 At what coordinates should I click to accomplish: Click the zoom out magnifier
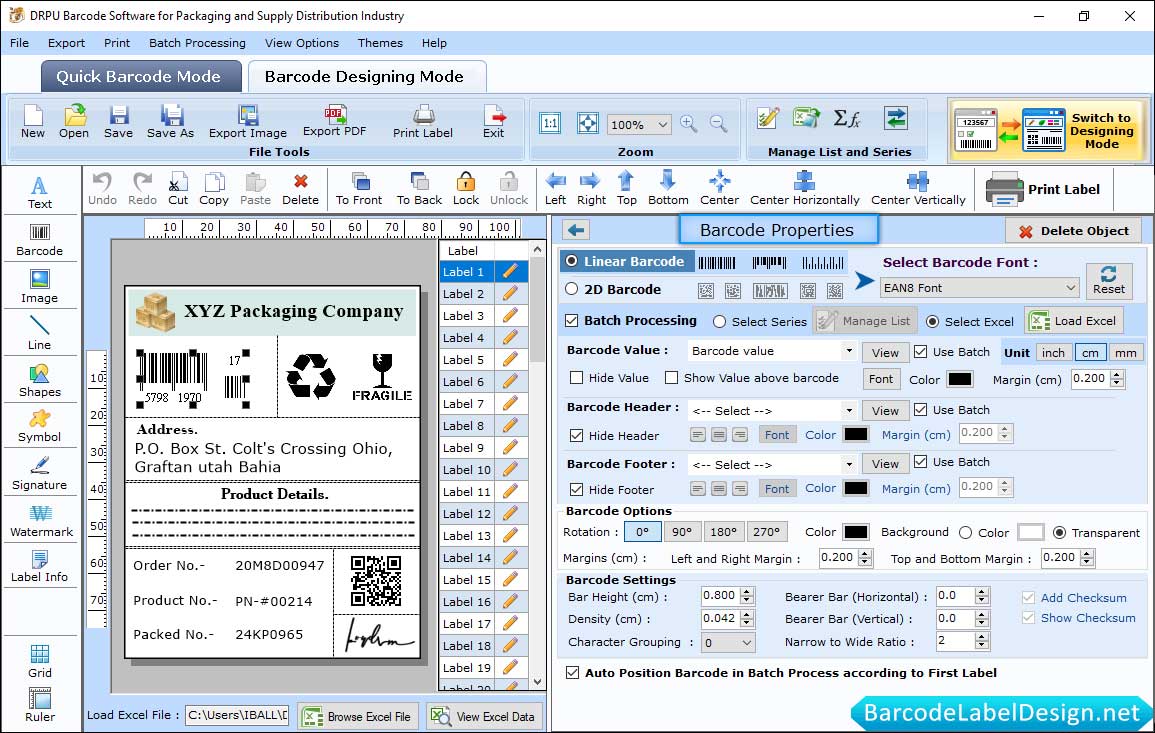click(x=718, y=124)
